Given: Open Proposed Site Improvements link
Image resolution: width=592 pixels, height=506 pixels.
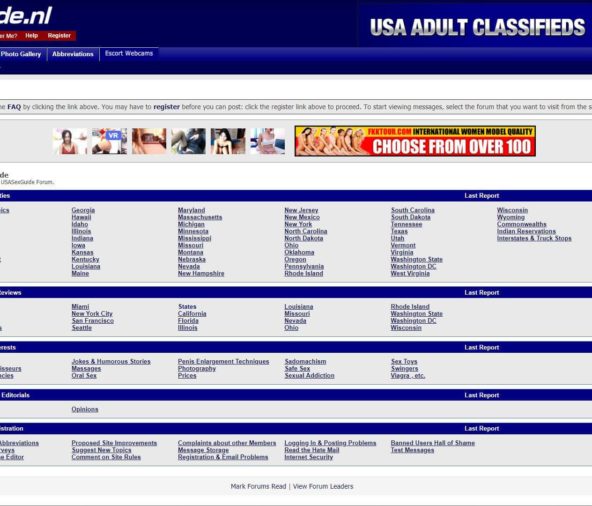Looking at the screenshot, I should coord(114,443).
